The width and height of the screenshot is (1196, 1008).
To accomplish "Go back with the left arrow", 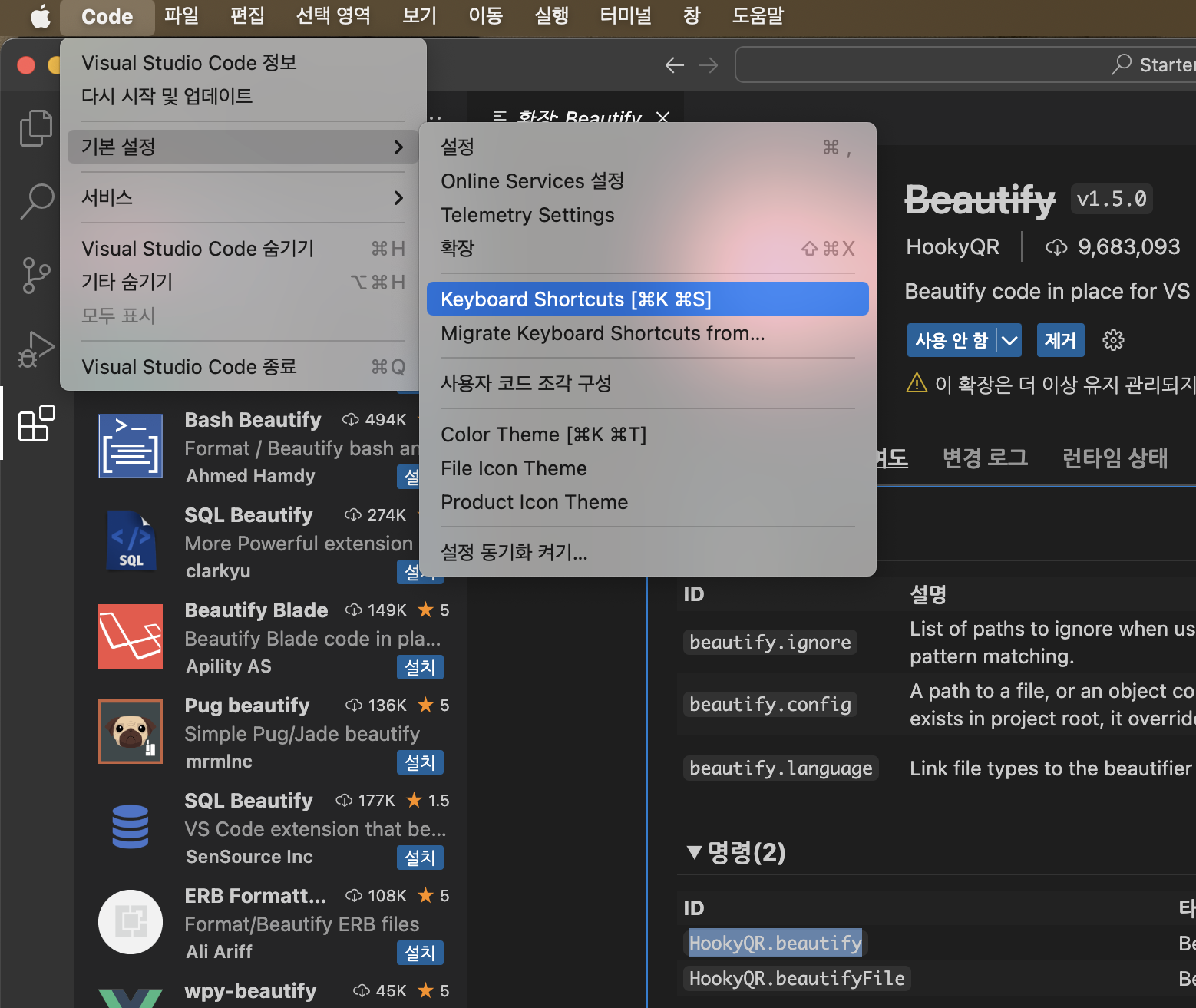I will [674, 65].
